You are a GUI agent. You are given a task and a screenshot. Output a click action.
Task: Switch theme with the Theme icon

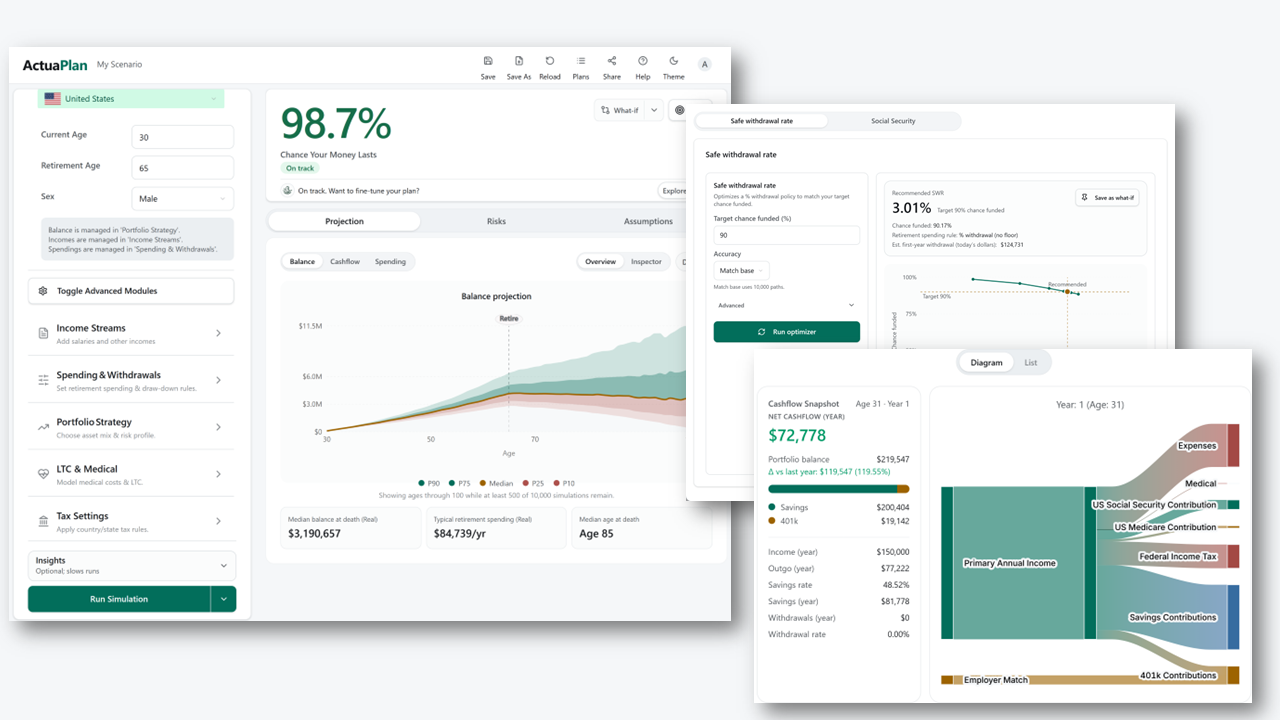tap(673, 62)
